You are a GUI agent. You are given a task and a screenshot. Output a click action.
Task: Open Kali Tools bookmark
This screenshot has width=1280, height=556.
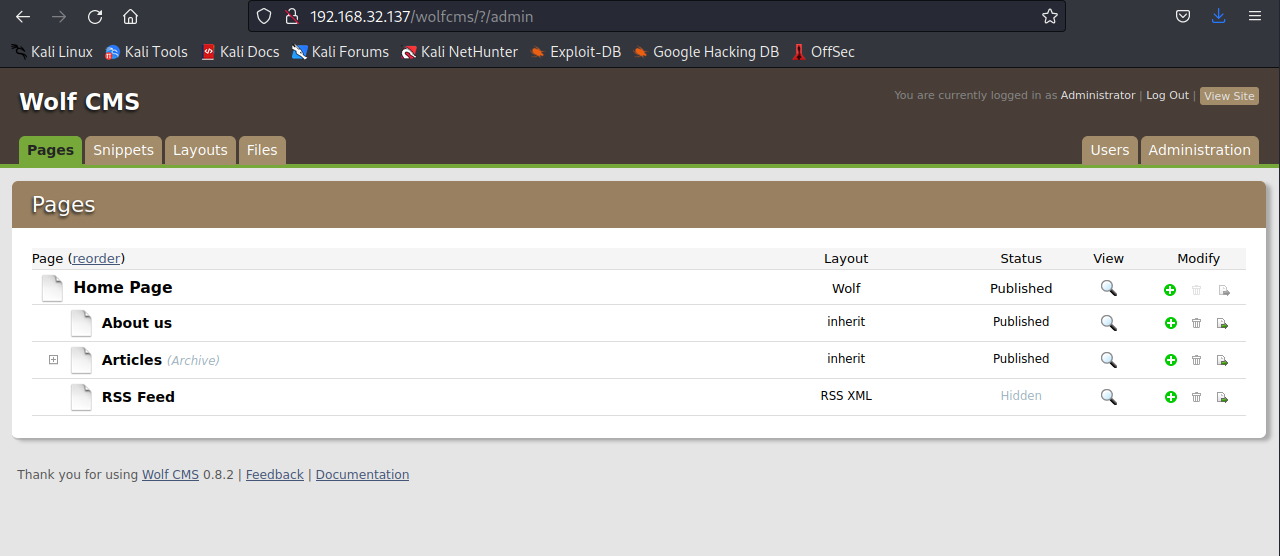(x=146, y=52)
